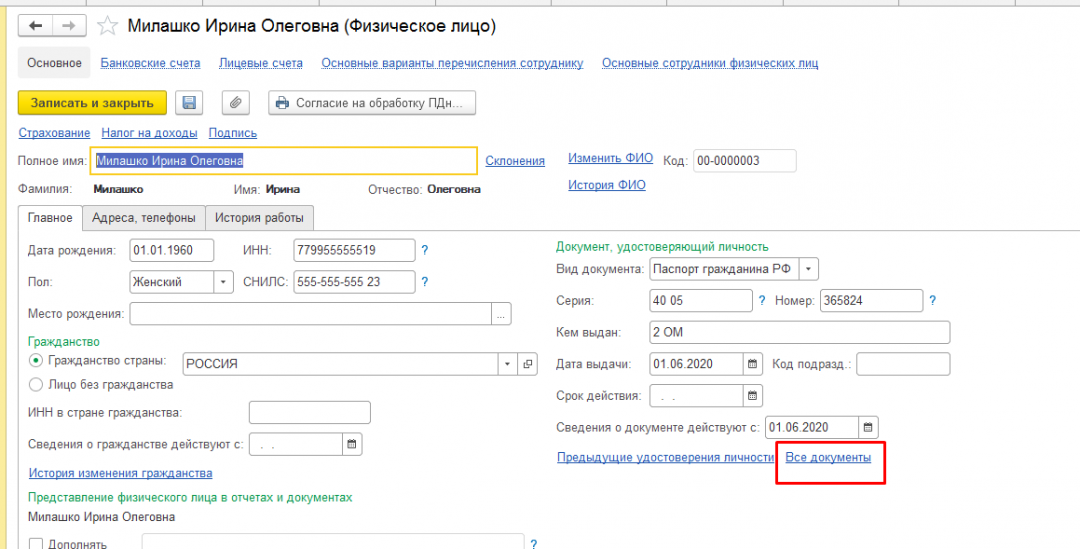Click the СНИЛС input field

[354, 282]
